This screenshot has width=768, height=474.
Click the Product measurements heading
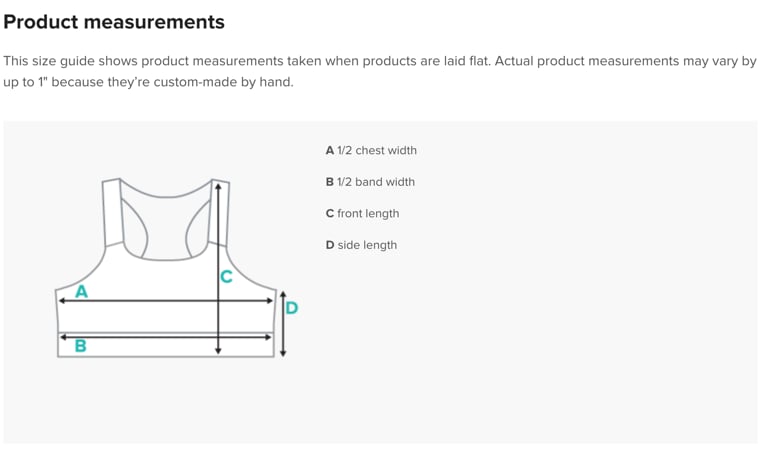[114, 22]
